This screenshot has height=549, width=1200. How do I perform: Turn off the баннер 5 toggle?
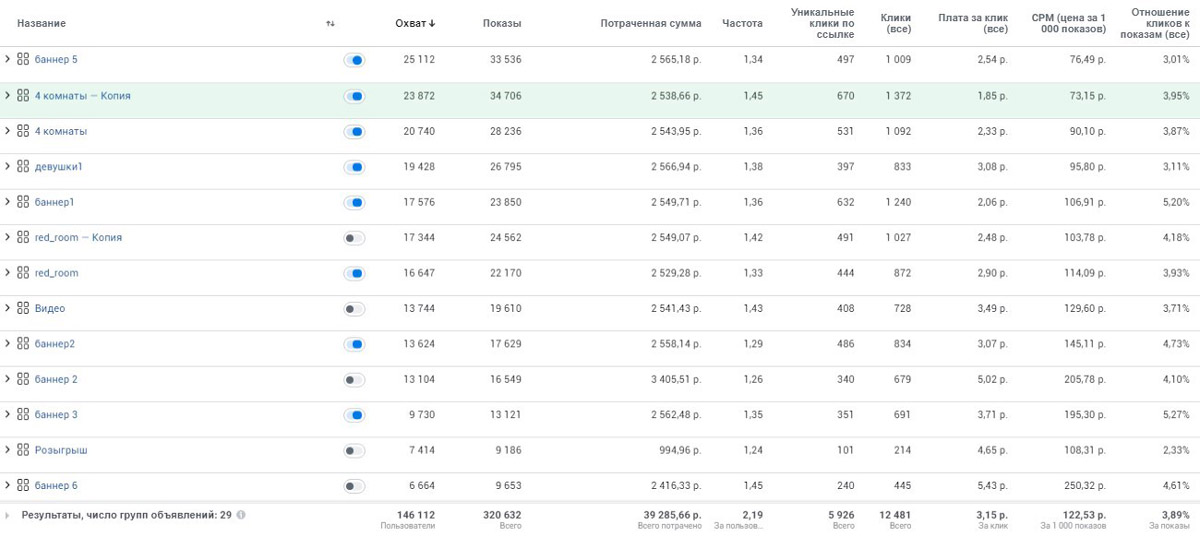pyautogui.click(x=354, y=60)
